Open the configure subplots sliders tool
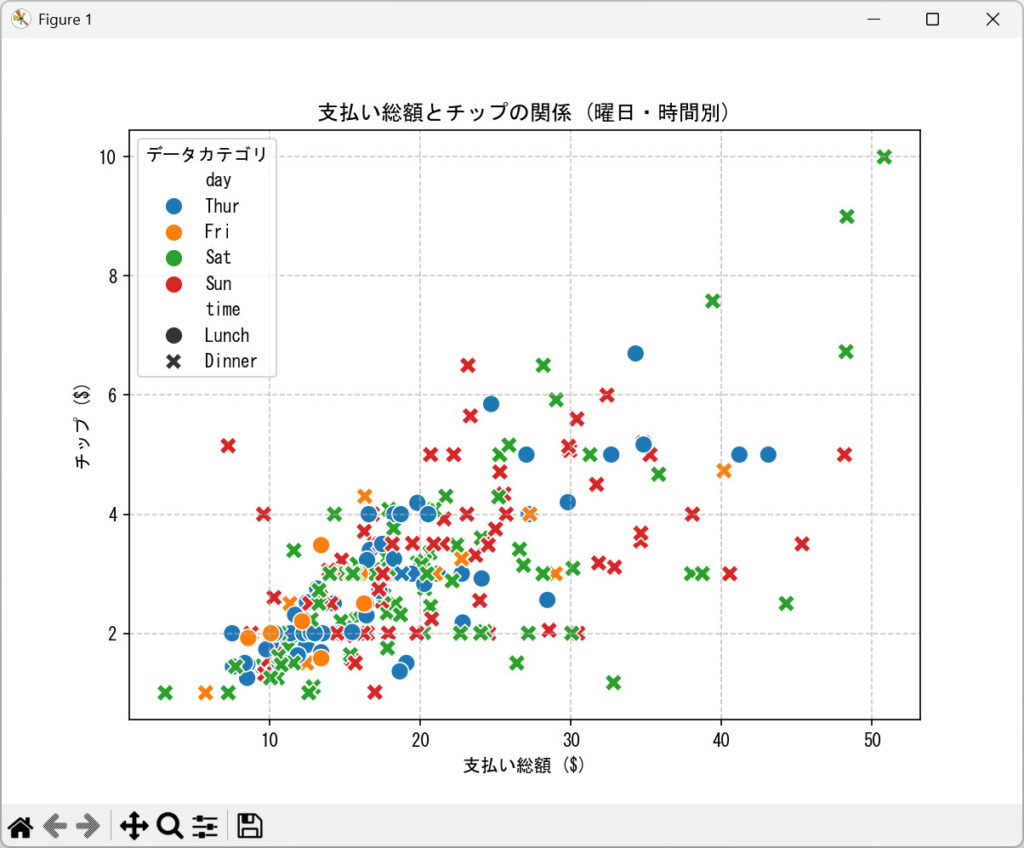Screen dimensions: 1024x848 tap(205, 826)
